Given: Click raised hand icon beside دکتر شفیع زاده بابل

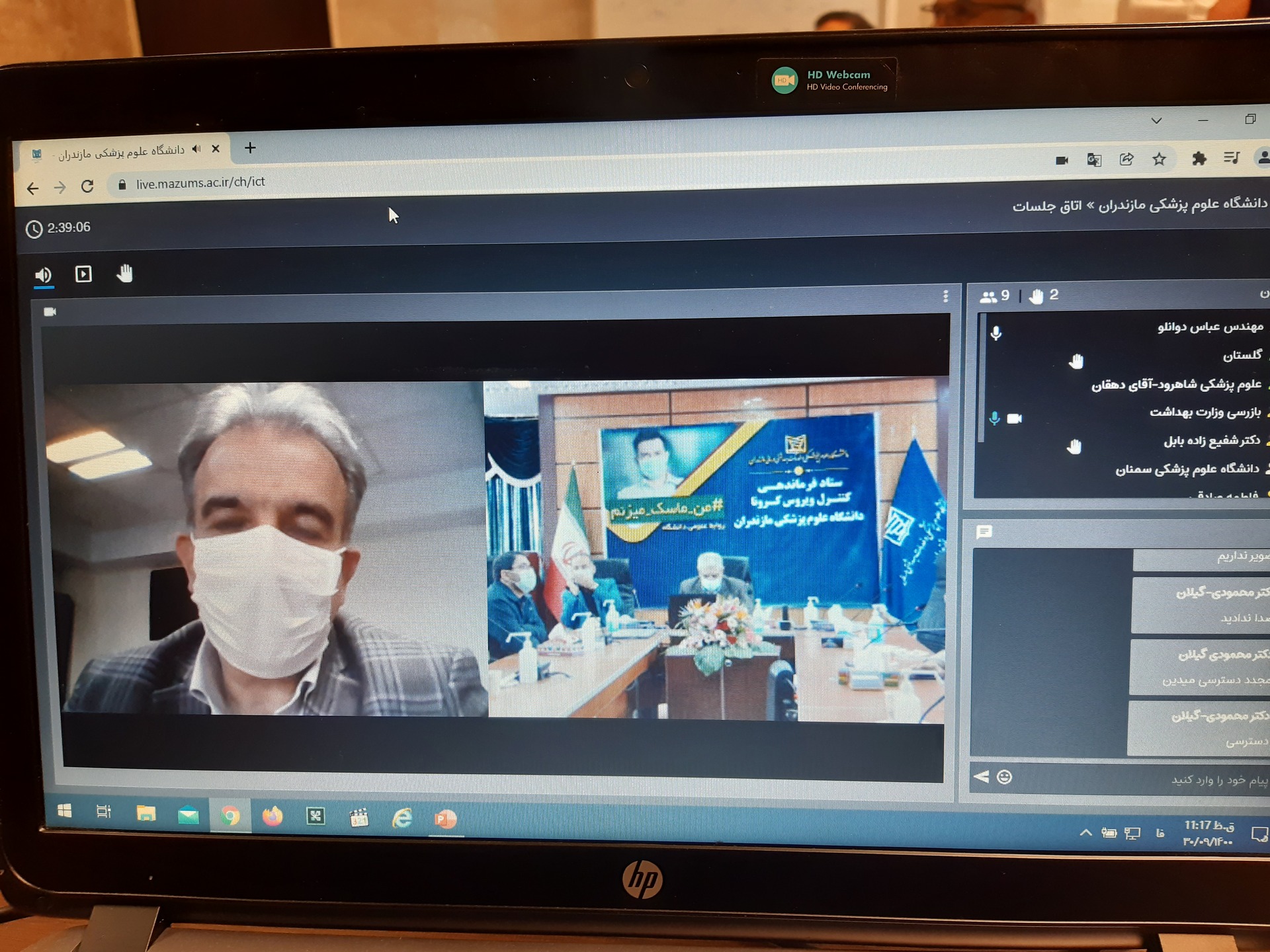Looking at the screenshot, I should click(x=1074, y=447).
